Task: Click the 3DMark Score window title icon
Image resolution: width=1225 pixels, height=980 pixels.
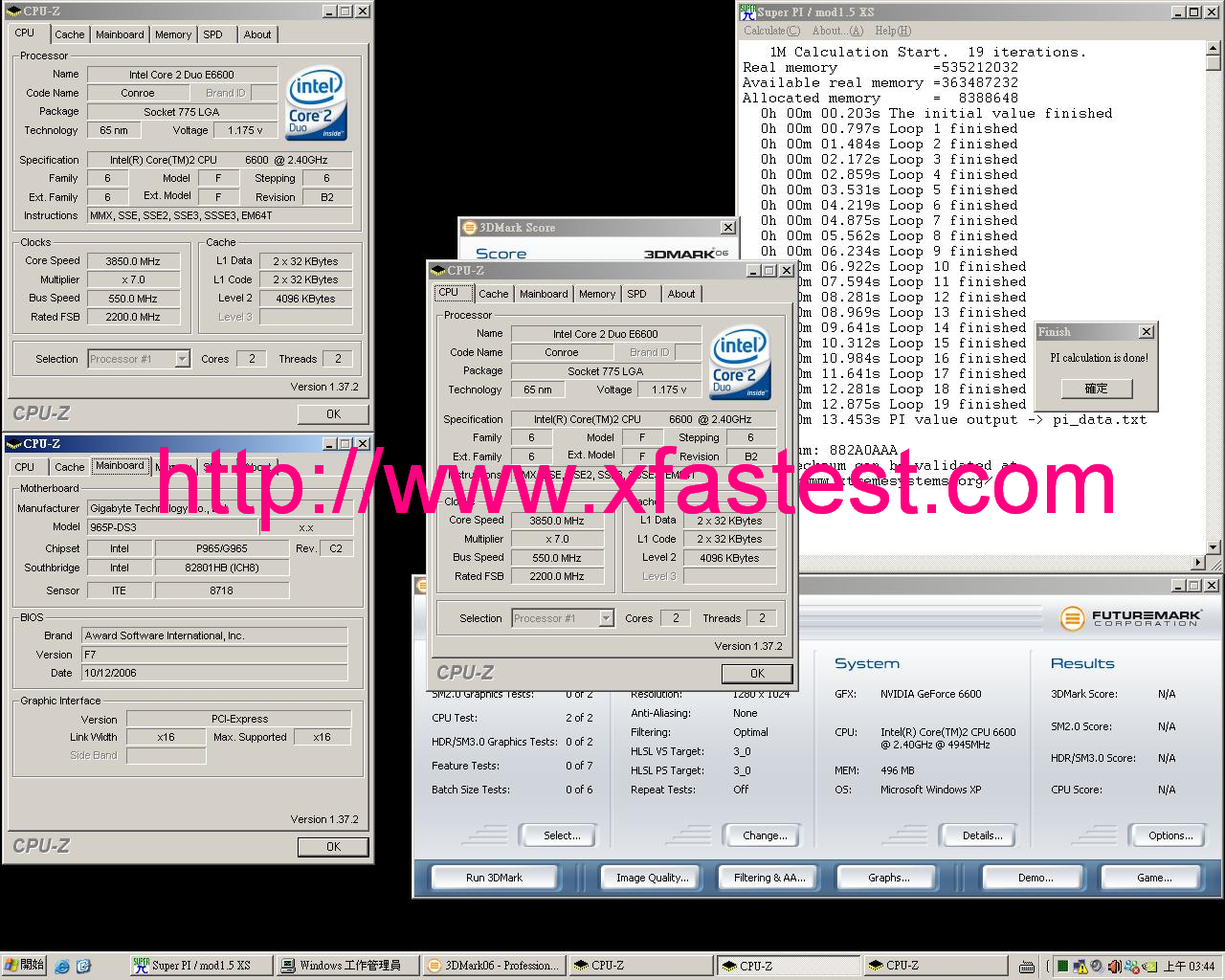Action: (x=469, y=228)
